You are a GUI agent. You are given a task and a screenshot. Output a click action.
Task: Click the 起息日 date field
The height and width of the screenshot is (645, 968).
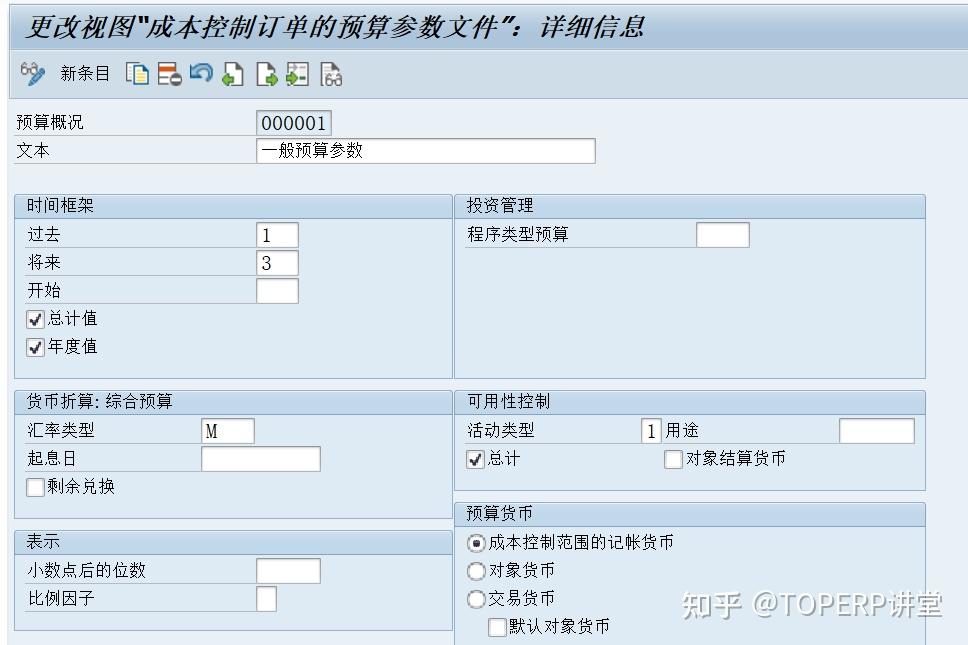(261, 459)
